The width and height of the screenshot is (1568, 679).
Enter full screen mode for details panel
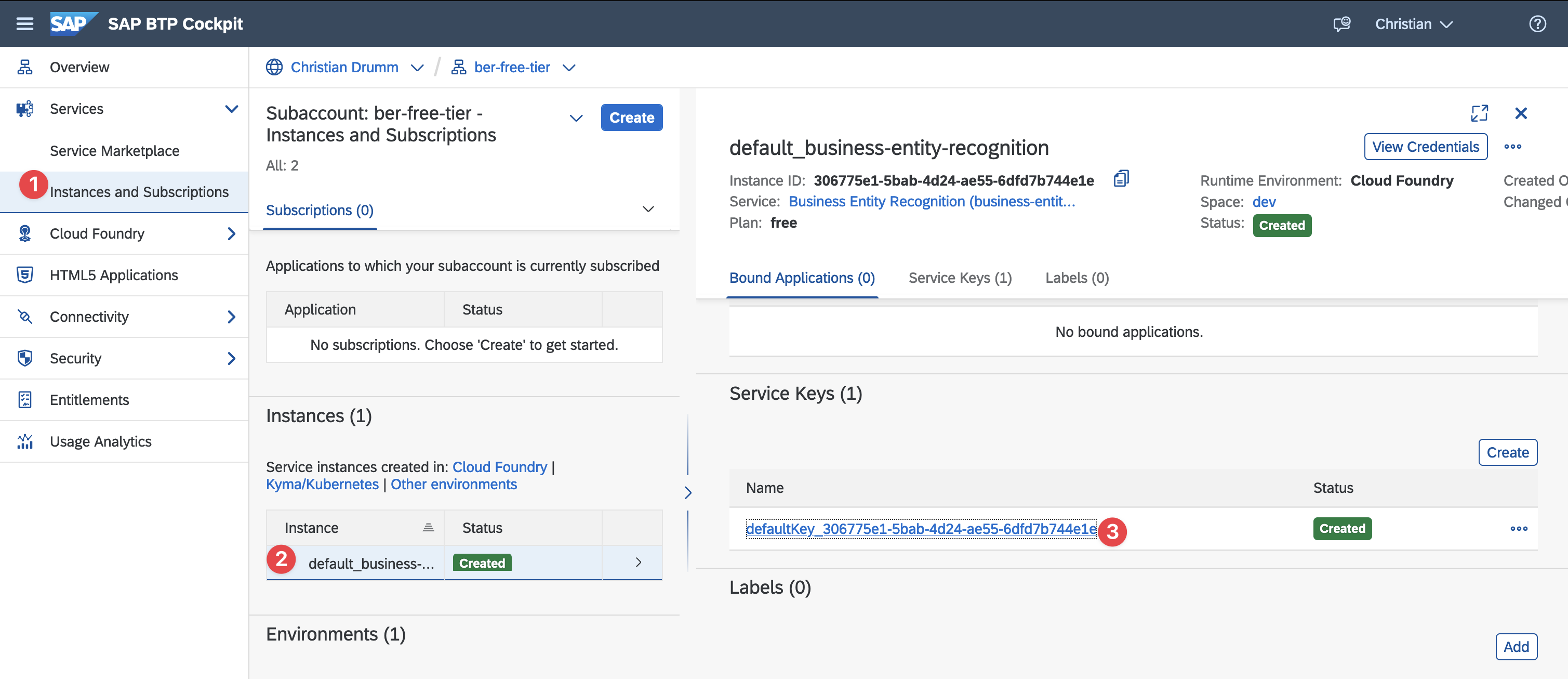[1479, 113]
